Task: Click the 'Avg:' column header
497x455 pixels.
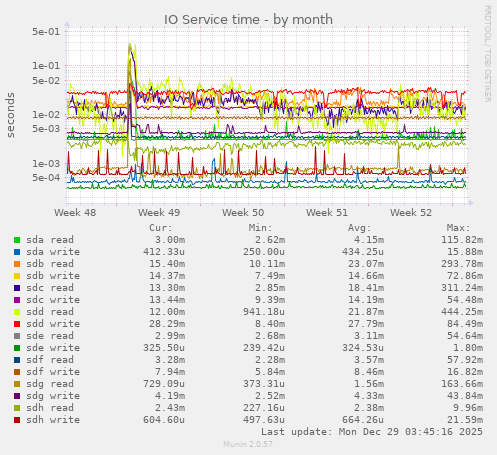Action: point(359,228)
